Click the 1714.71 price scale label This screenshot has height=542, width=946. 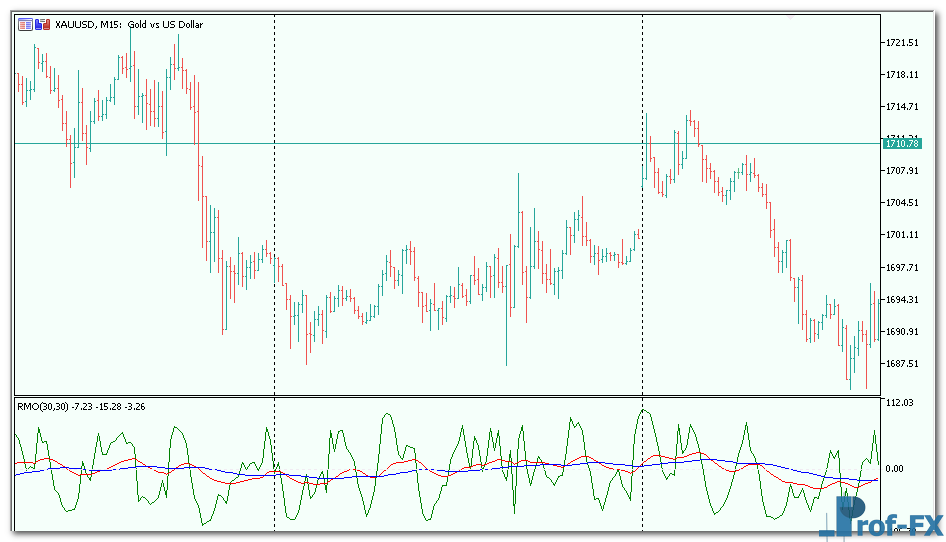(901, 107)
